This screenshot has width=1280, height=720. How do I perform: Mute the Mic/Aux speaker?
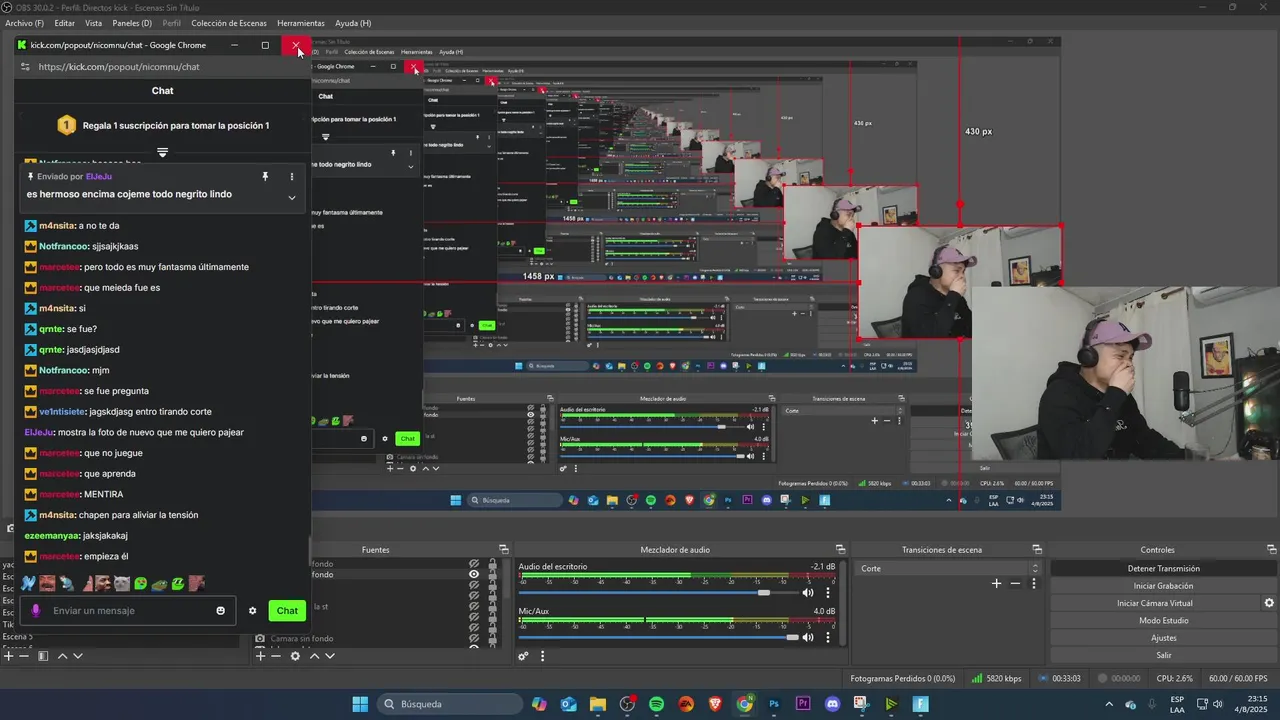[x=808, y=637]
